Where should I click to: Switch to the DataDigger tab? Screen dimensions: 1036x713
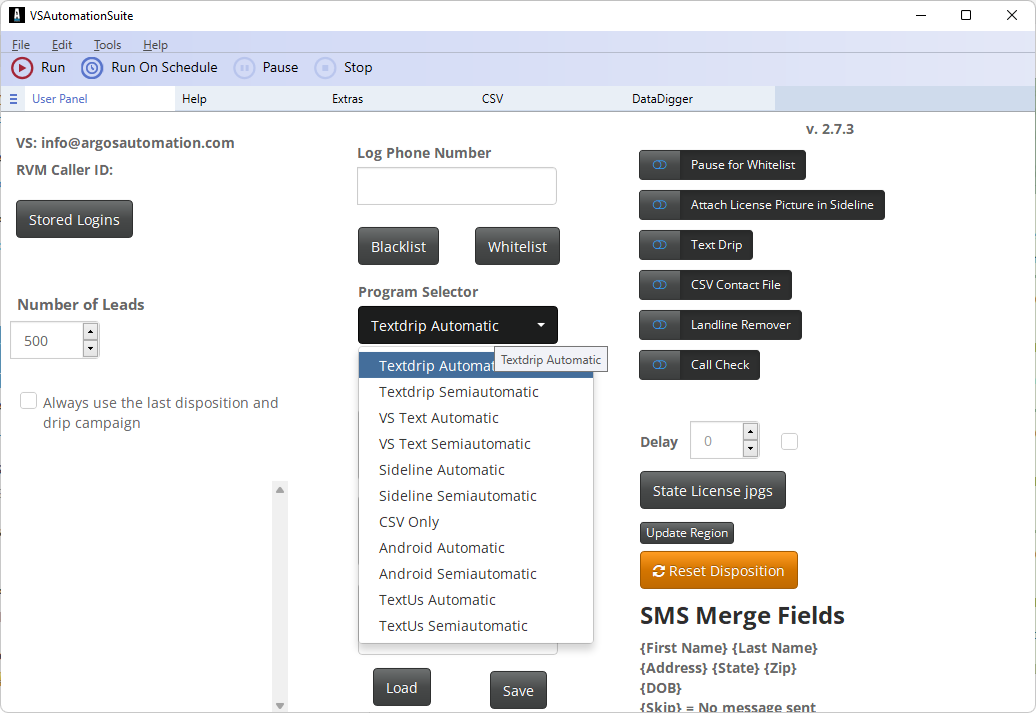662,99
